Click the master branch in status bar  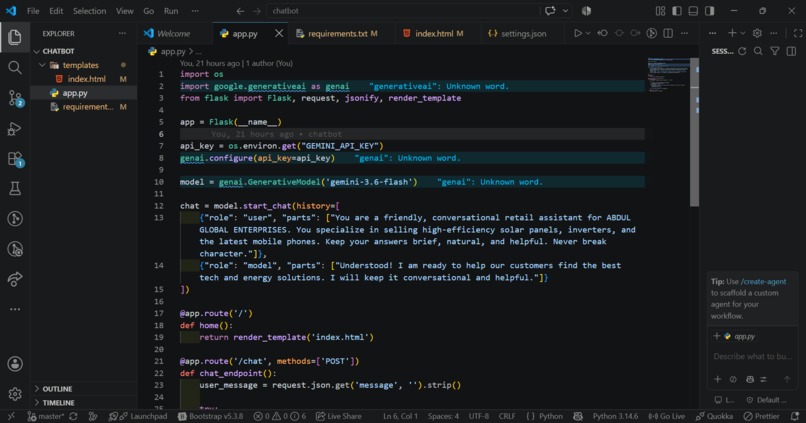[x=45, y=416]
